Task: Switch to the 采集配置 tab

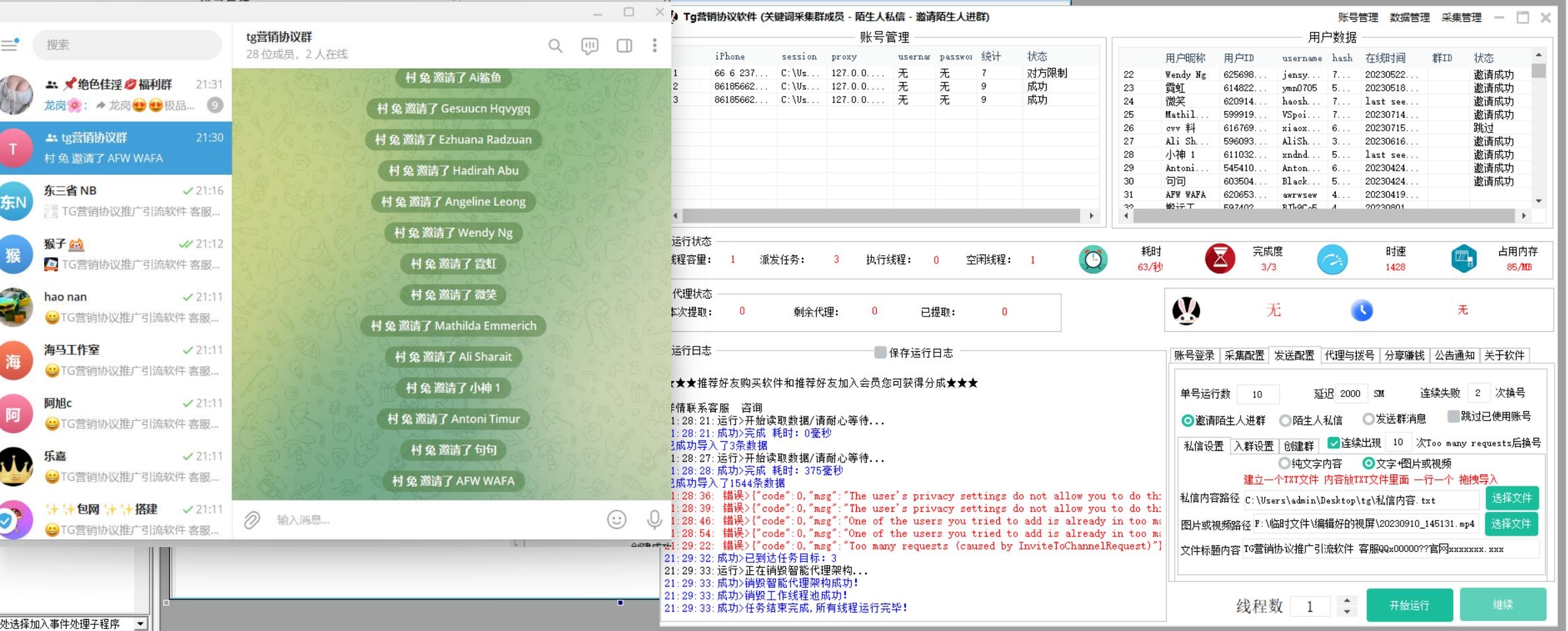Action: (x=1243, y=355)
